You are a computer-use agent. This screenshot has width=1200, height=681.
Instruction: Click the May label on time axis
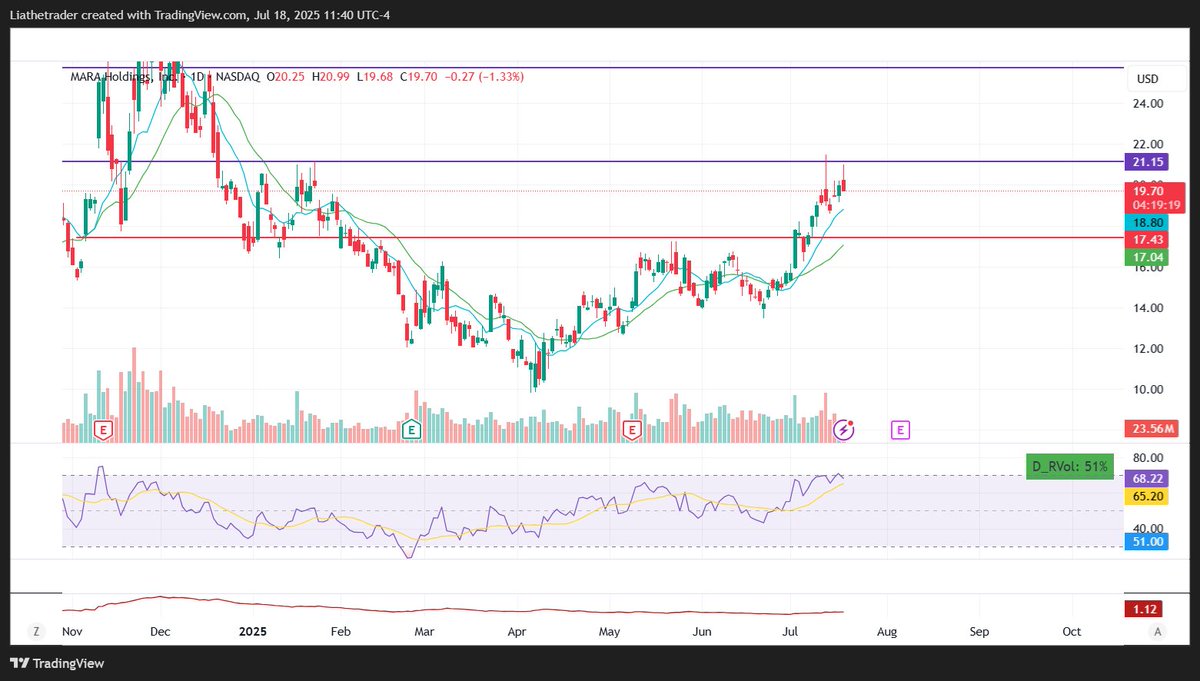click(x=610, y=632)
